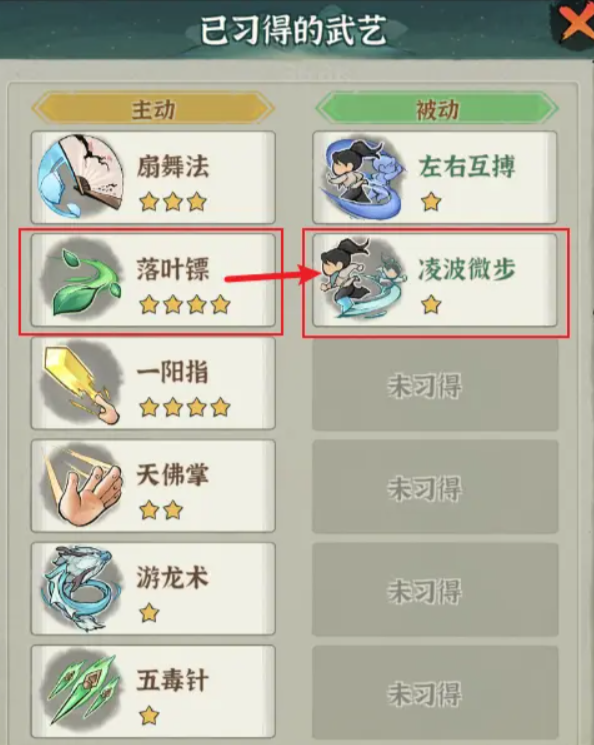Tap the 落叶镖 green leaf icon

pos(81,279)
